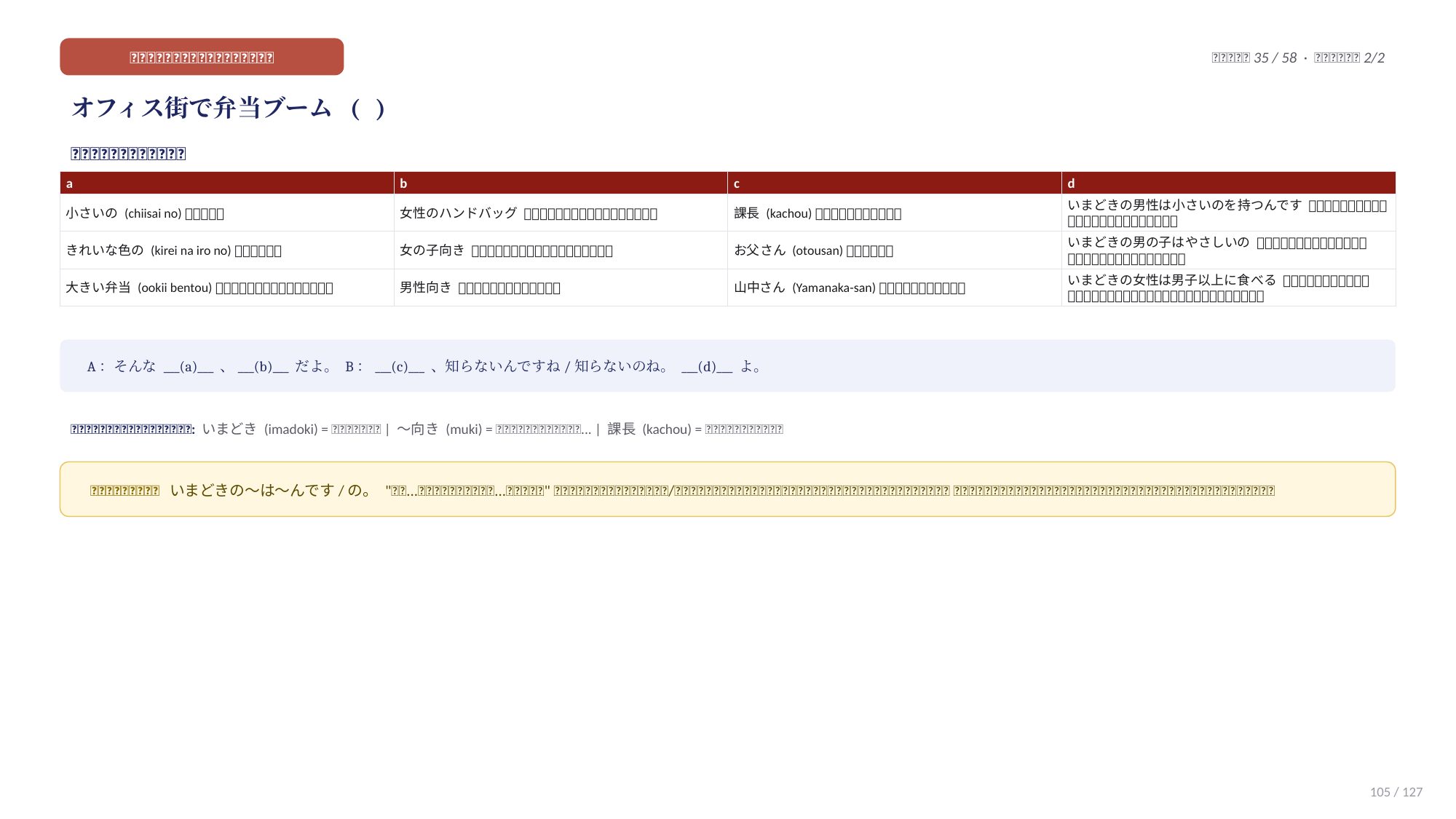Click the page number 105 / 127
1456x819 pixels.
1396,792
